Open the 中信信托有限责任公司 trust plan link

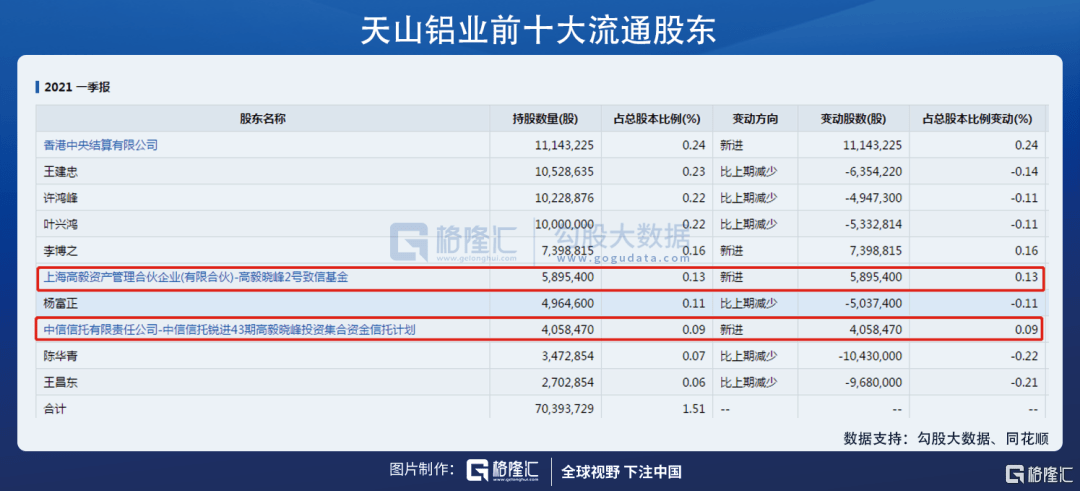(x=229, y=330)
